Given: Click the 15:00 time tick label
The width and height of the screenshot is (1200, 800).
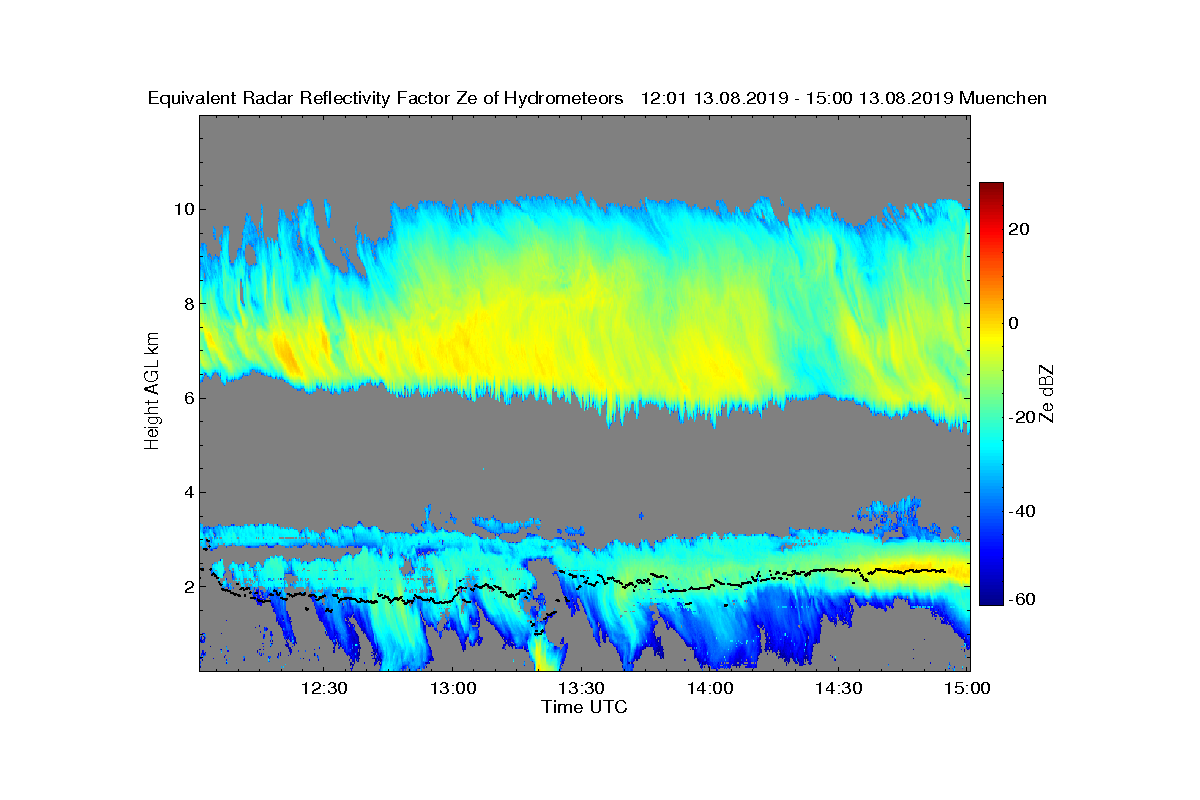Looking at the screenshot, I should click(968, 689).
